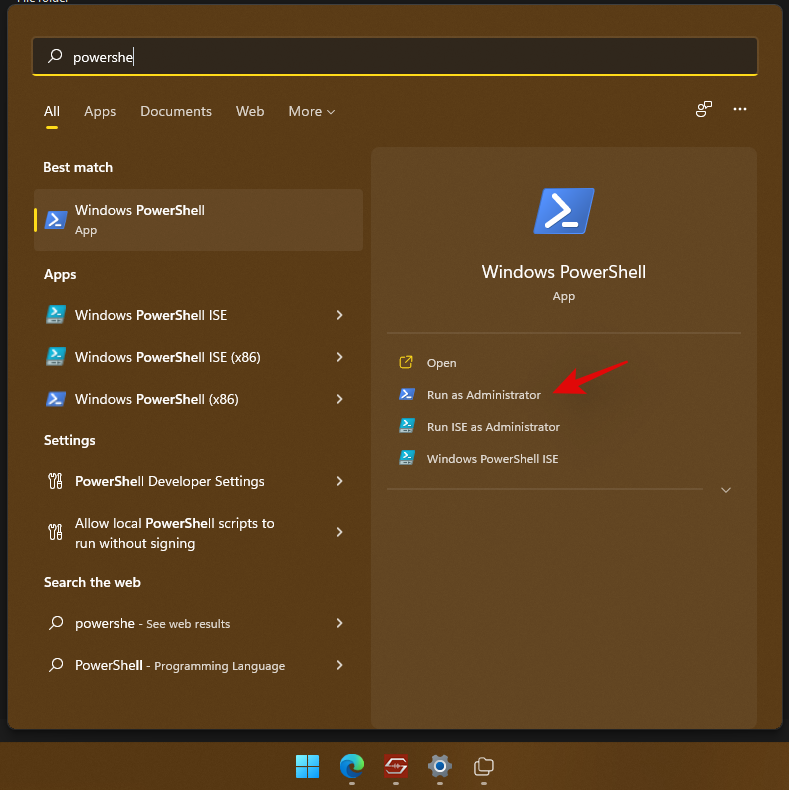
Task: Select the Web search tab
Action: [250, 111]
